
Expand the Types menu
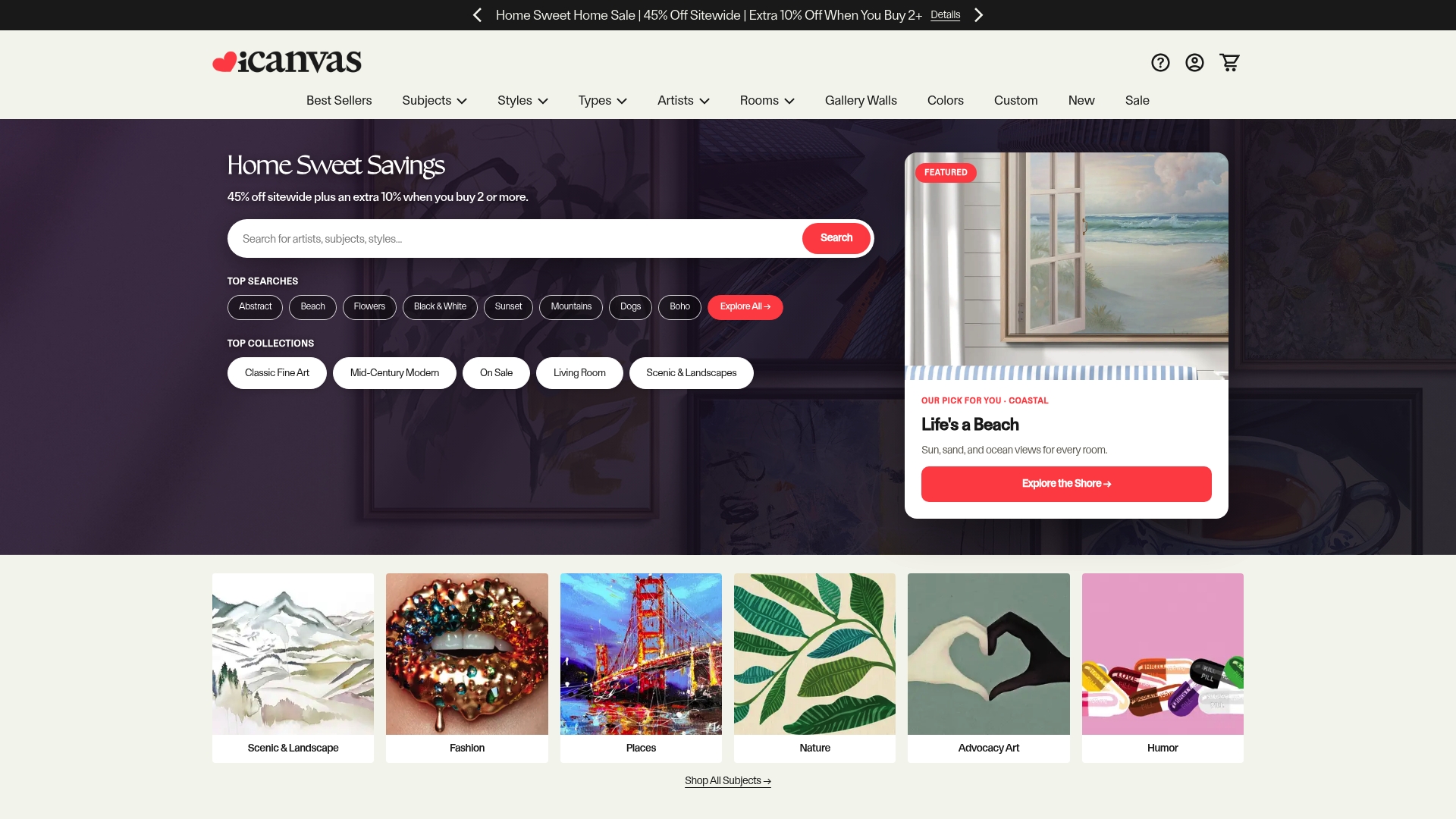(x=602, y=101)
